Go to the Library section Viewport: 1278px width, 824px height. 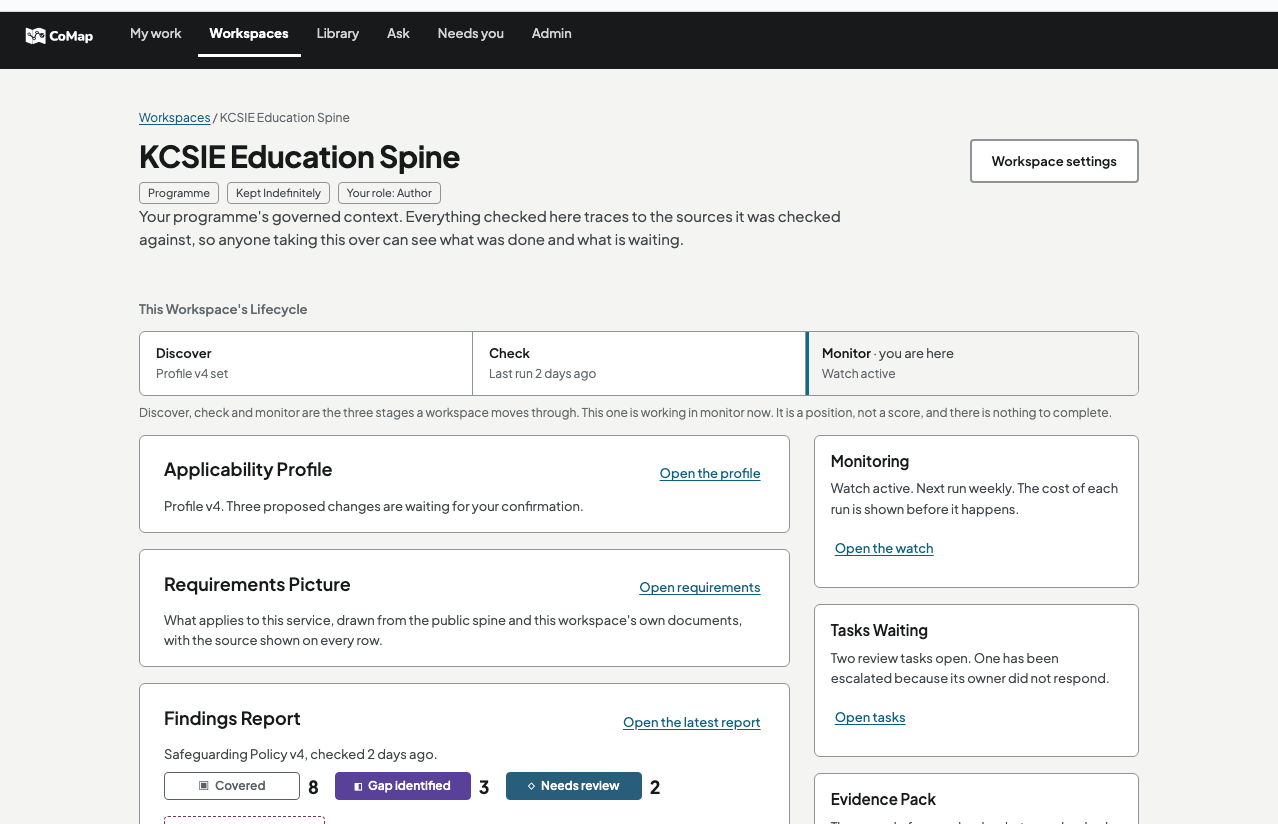[338, 34]
